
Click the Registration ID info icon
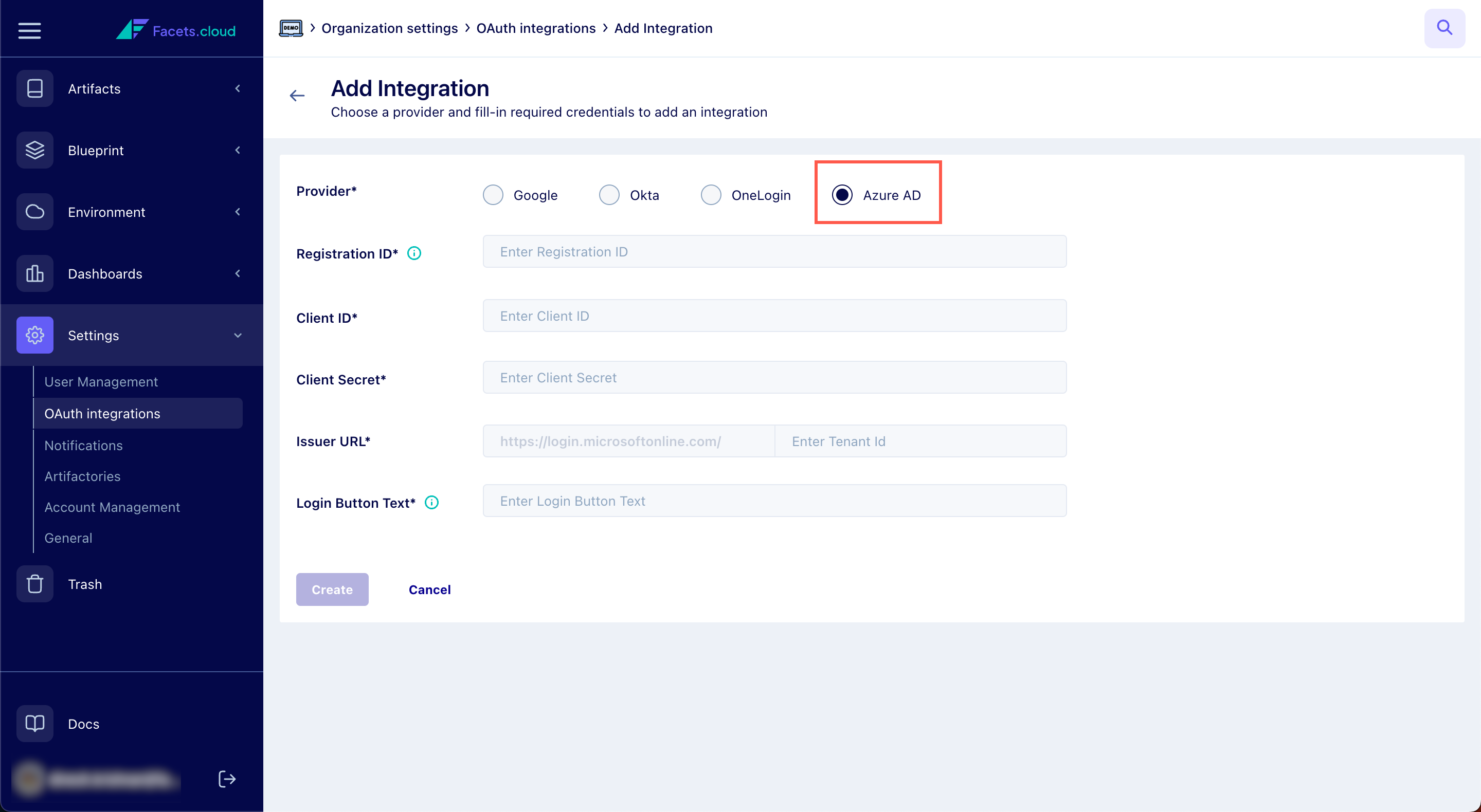point(414,253)
